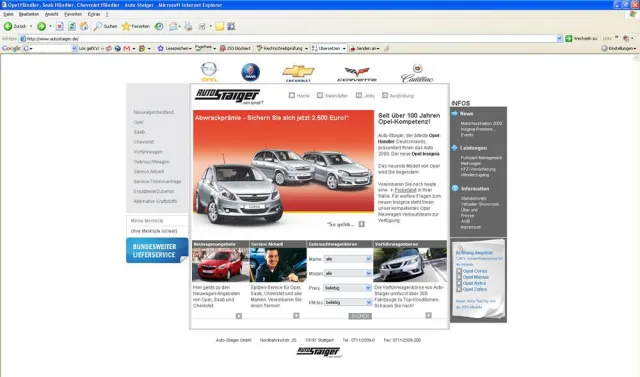
Task: Click the Google toolbar search box
Action: pos(50,48)
